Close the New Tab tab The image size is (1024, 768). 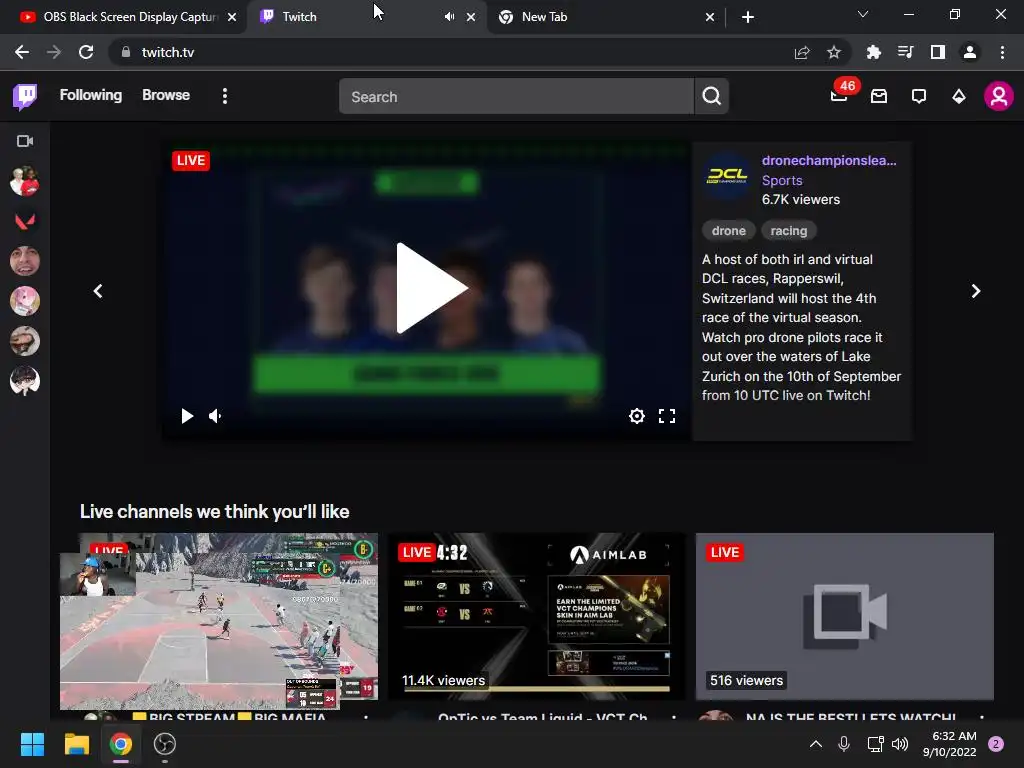[x=710, y=18]
